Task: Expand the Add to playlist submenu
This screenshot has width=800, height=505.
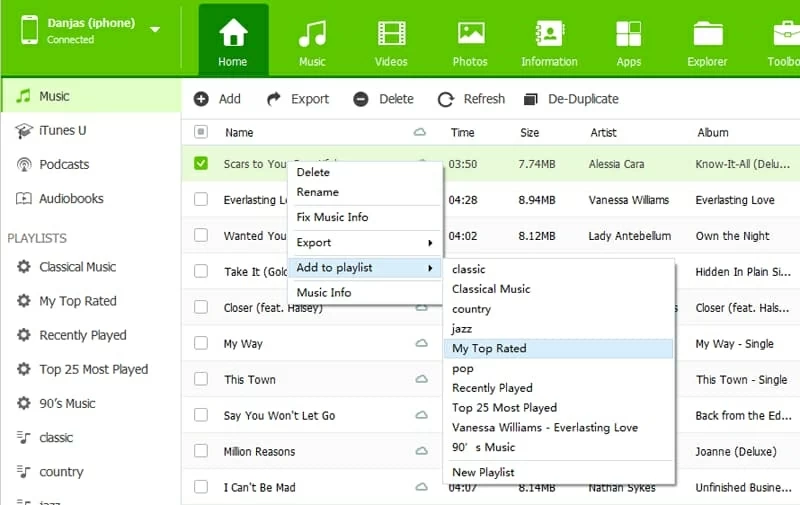Action: tap(365, 268)
